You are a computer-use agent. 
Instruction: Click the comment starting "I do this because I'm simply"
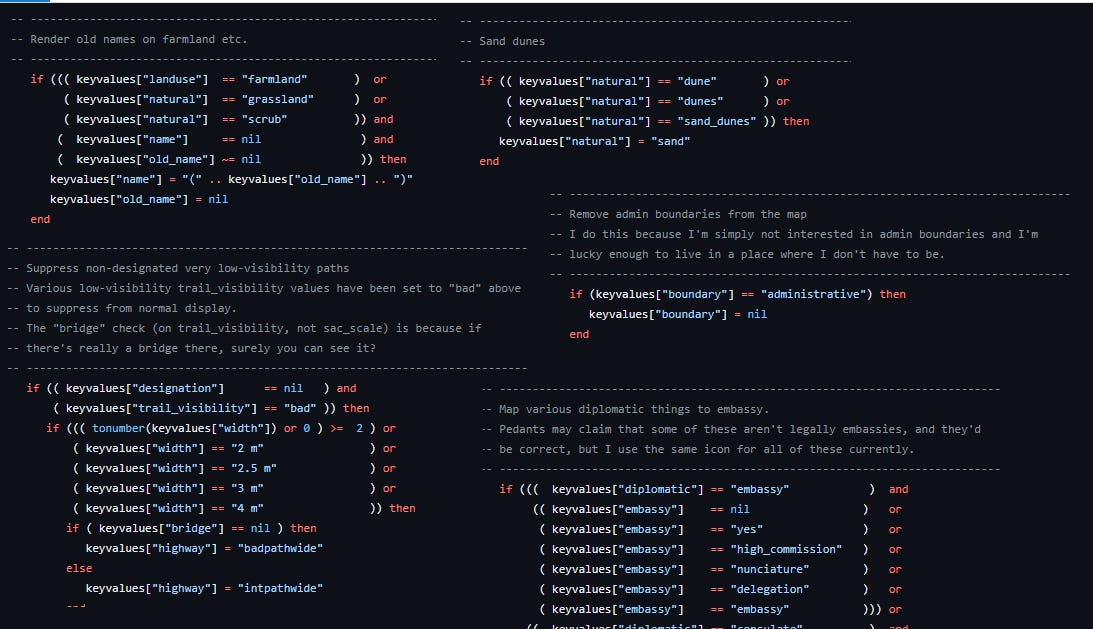(x=794, y=234)
